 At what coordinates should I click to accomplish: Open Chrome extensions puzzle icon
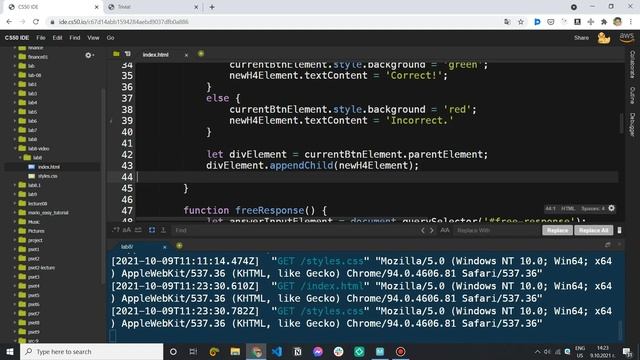coord(604,22)
